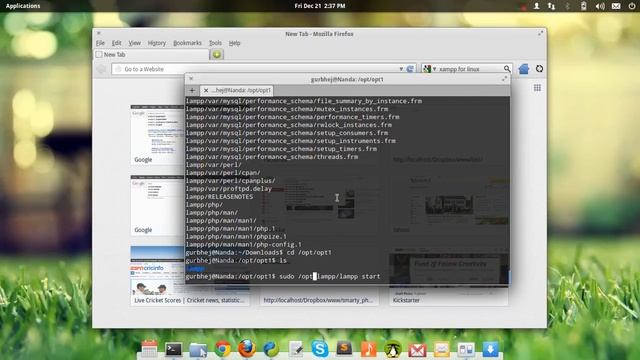The height and width of the screenshot is (360, 640).
Task: Open the search engine selector dropdown
Action: point(429,69)
